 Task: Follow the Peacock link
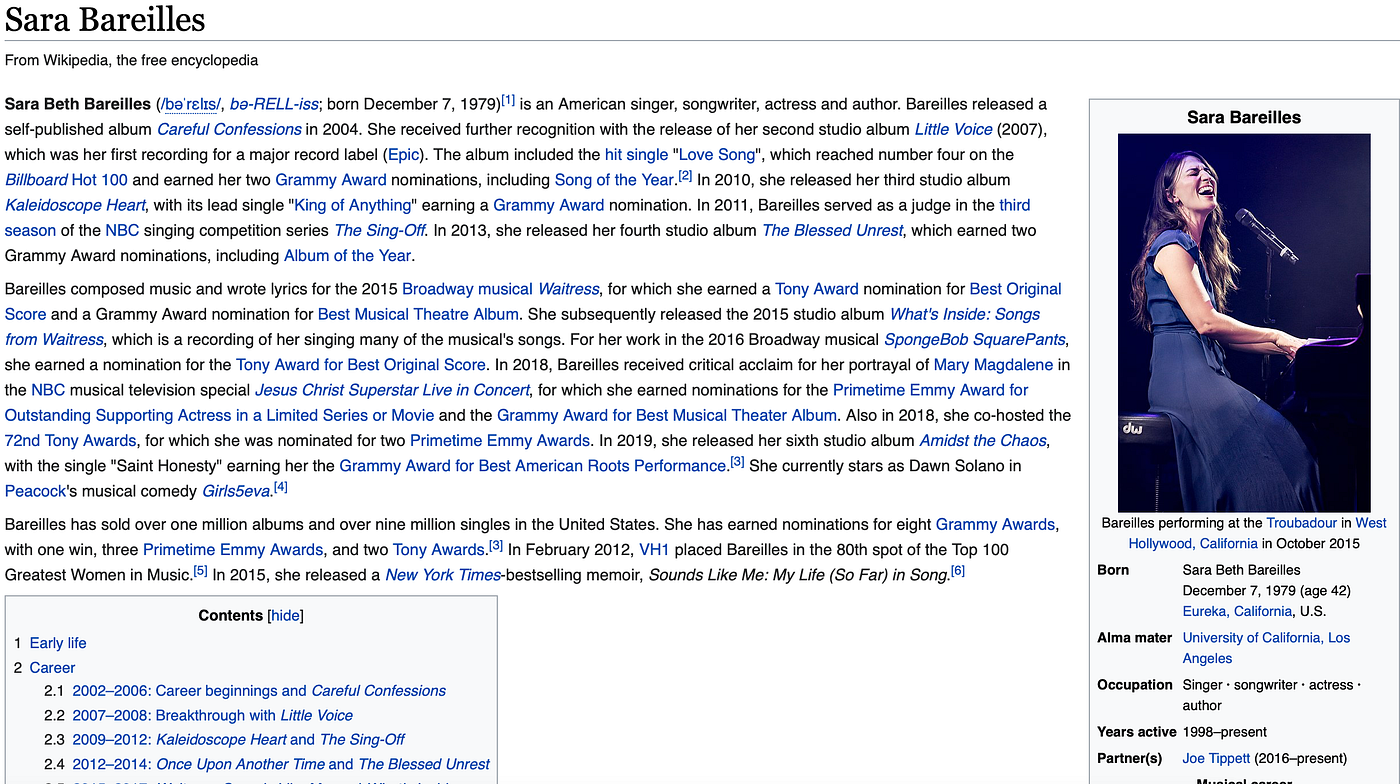[35, 491]
